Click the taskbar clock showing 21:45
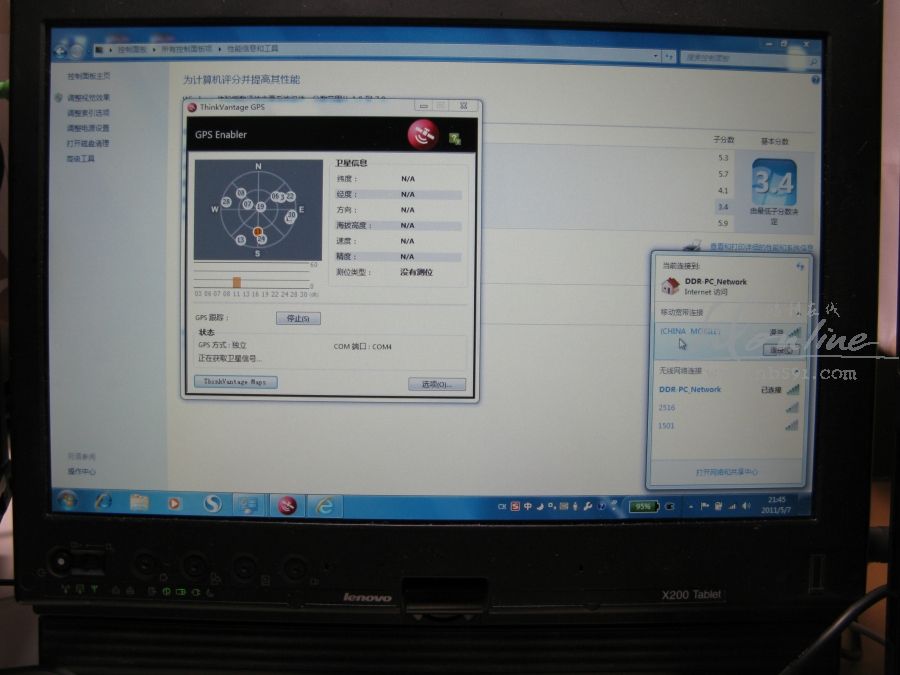 click(777, 505)
